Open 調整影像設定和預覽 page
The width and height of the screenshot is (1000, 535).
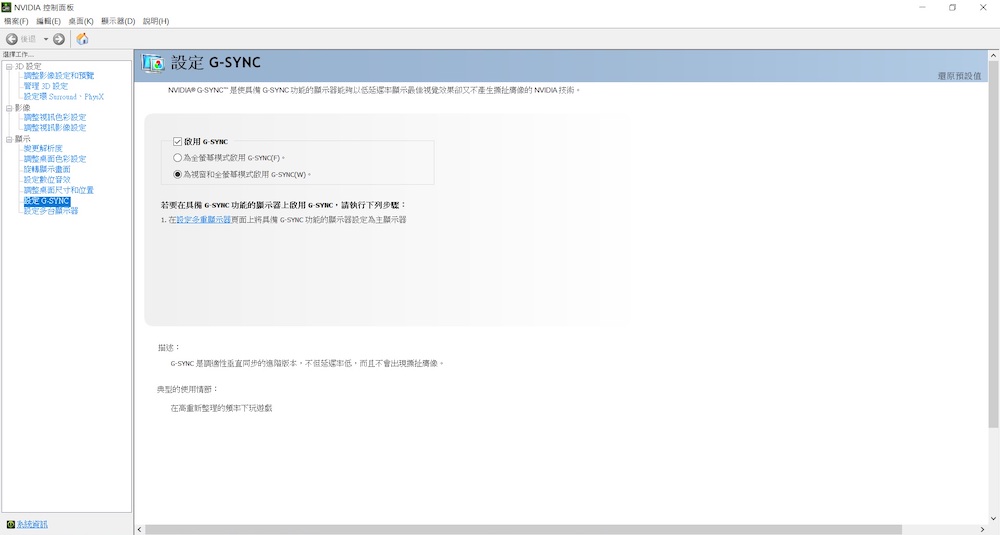click(x=59, y=75)
